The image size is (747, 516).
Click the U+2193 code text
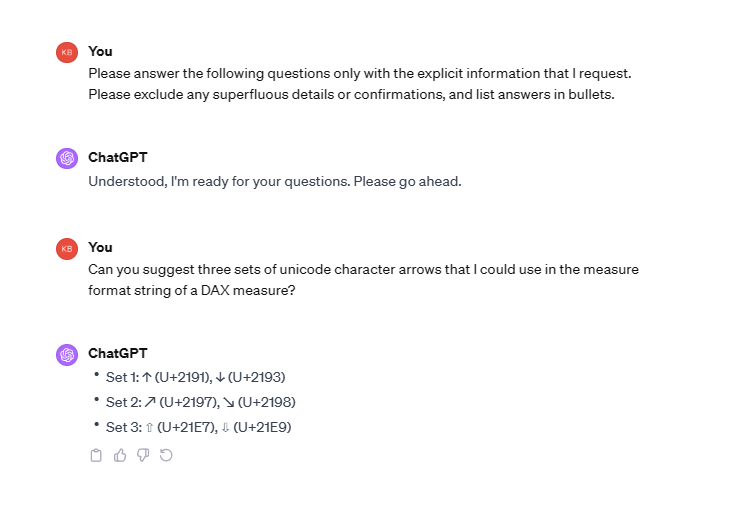coord(257,377)
